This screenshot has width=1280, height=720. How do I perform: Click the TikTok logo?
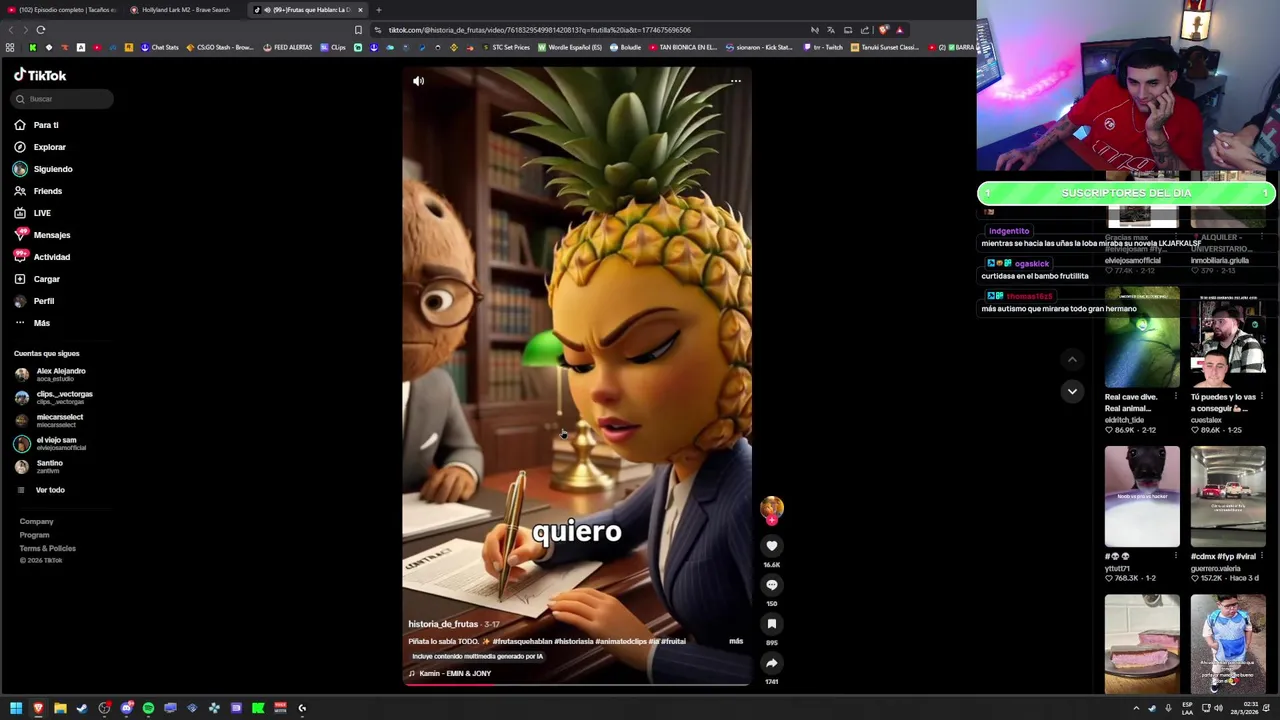(40, 75)
